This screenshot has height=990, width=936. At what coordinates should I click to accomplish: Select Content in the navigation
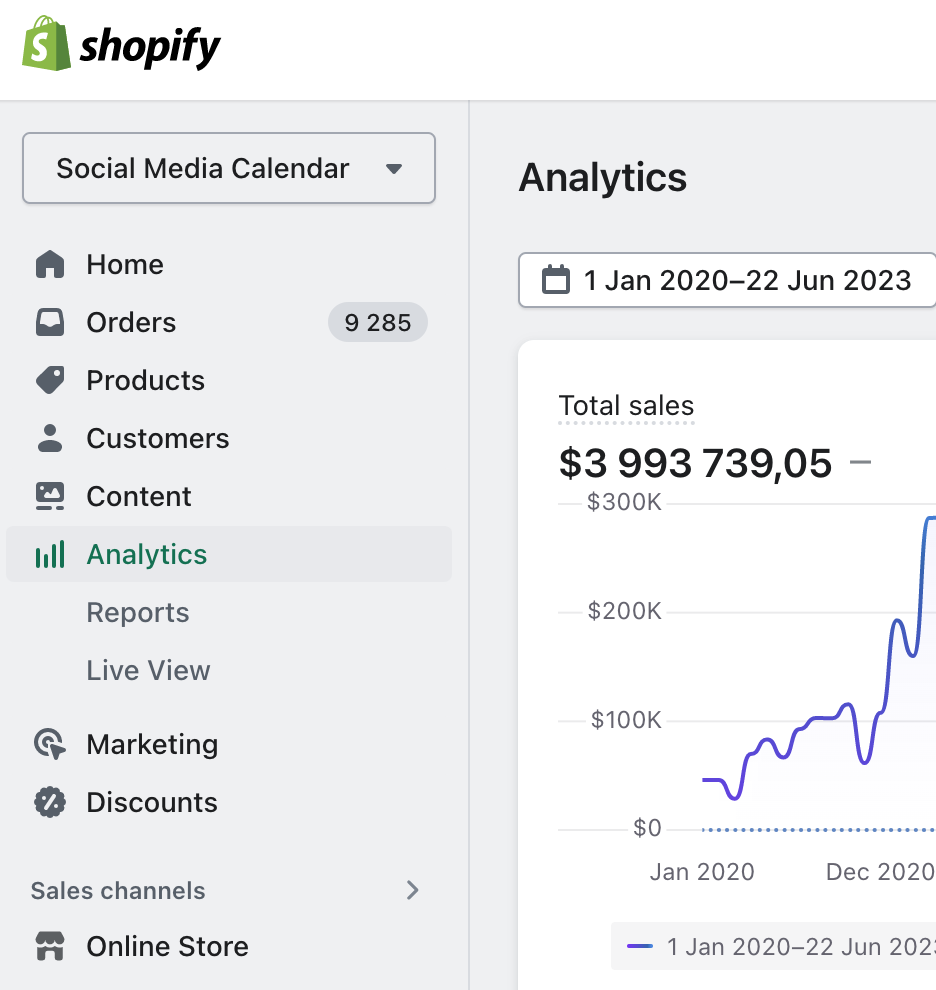pos(229,496)
